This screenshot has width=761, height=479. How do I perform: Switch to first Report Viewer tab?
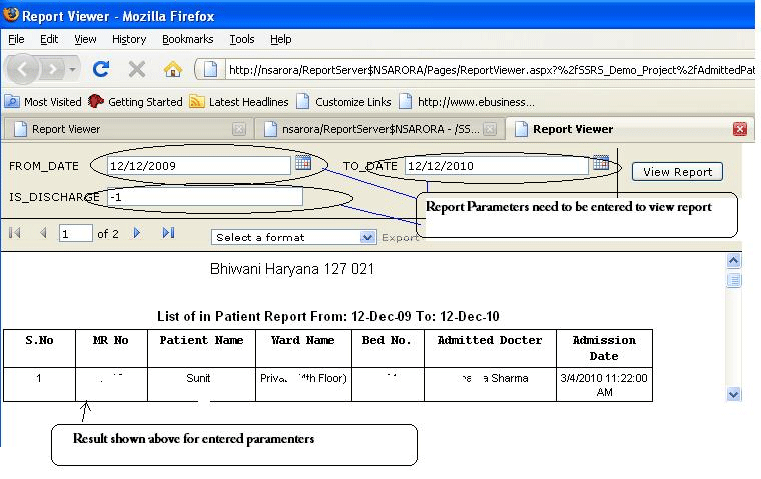tap(121, 129)
